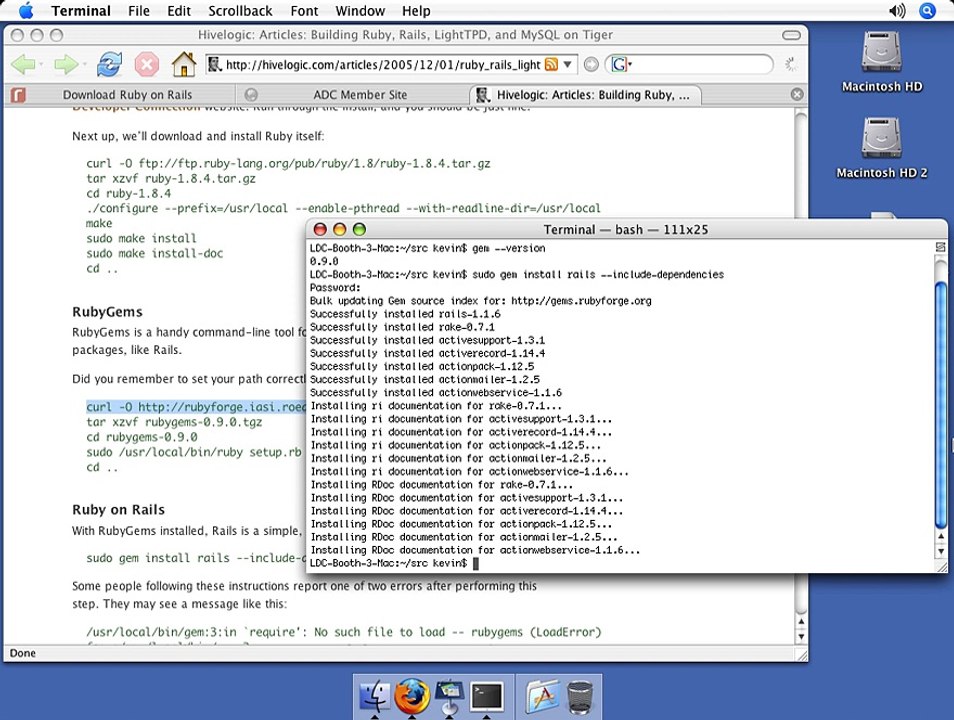Select the Hivelogic Articles tab

(x=585, y=94)
